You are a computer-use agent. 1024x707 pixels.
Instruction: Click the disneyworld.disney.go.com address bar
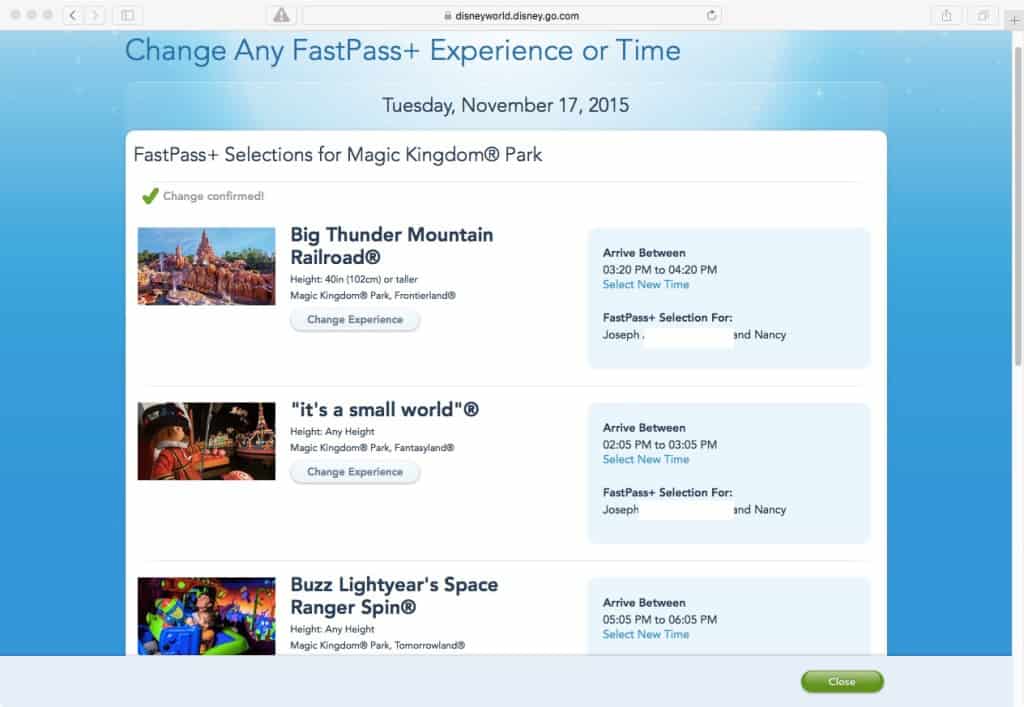pyautogui.click(x=512, y=16)
